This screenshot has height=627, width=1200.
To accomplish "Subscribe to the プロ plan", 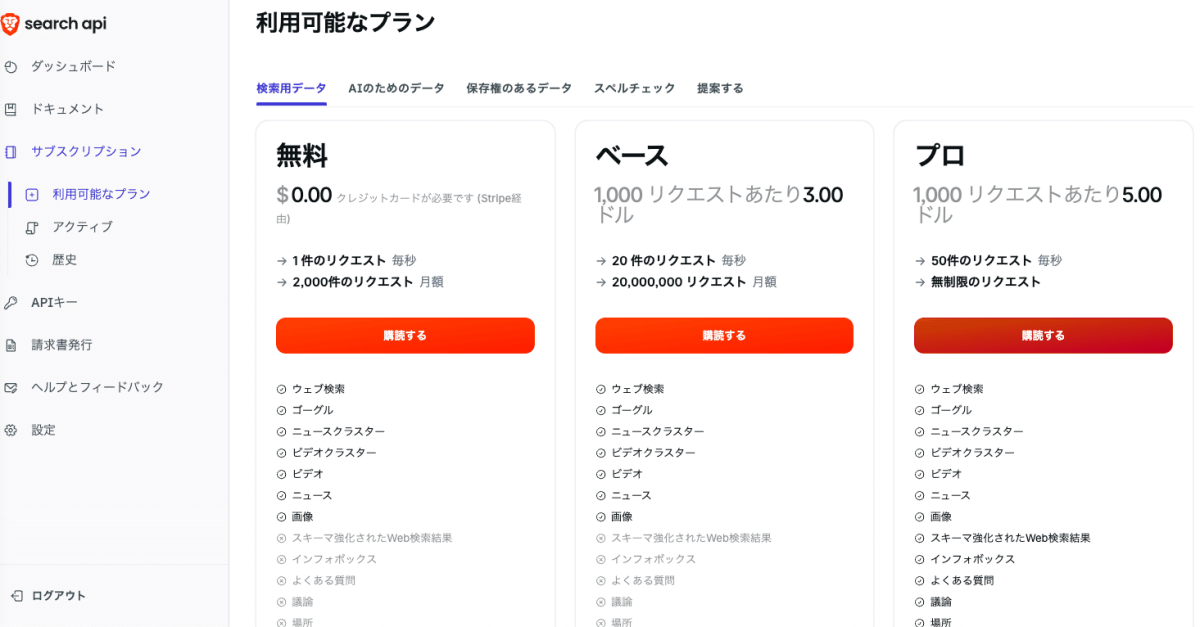I will (x=1043, y=336).
